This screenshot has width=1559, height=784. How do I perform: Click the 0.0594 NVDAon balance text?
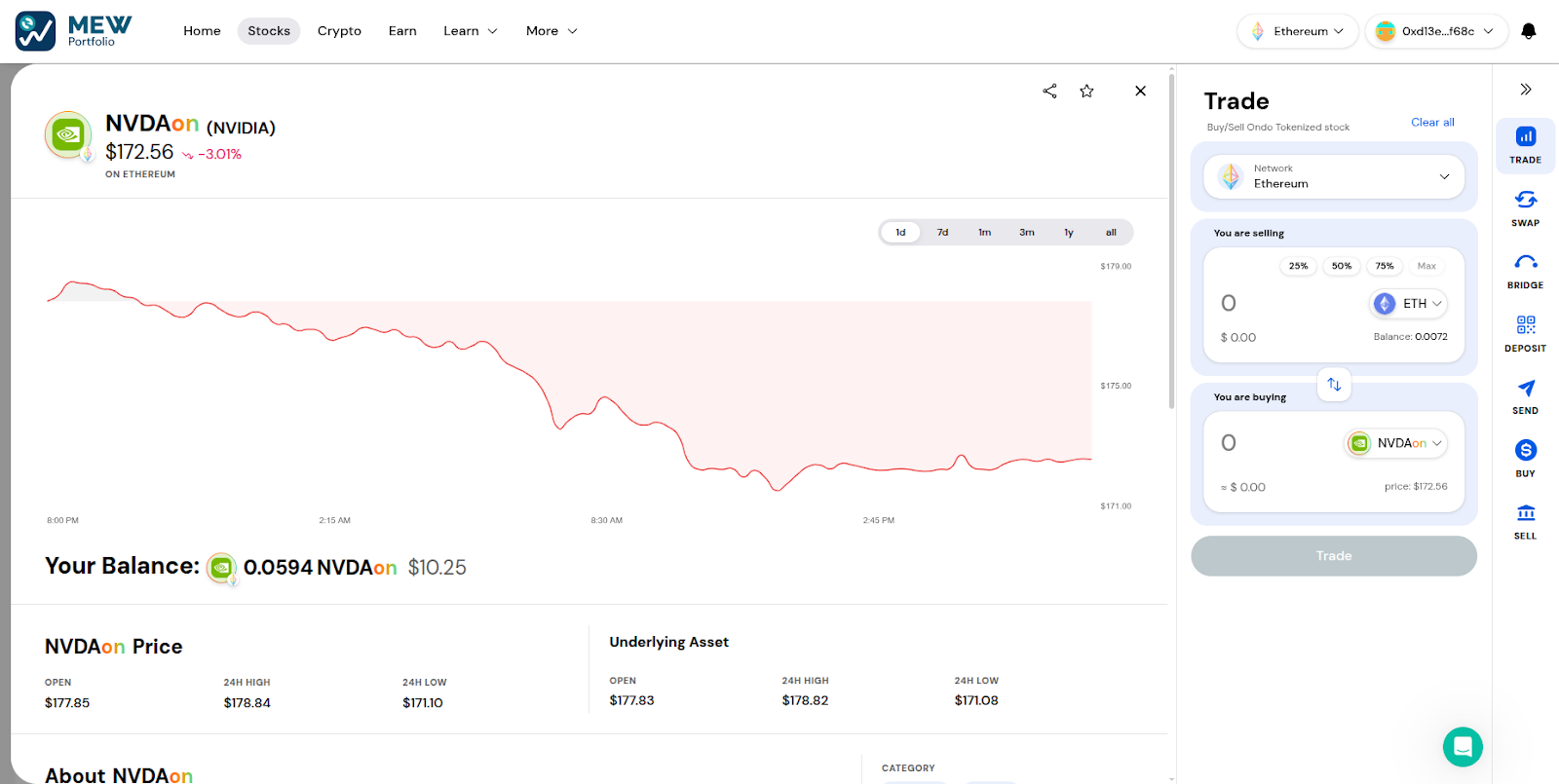click(320, 567)
